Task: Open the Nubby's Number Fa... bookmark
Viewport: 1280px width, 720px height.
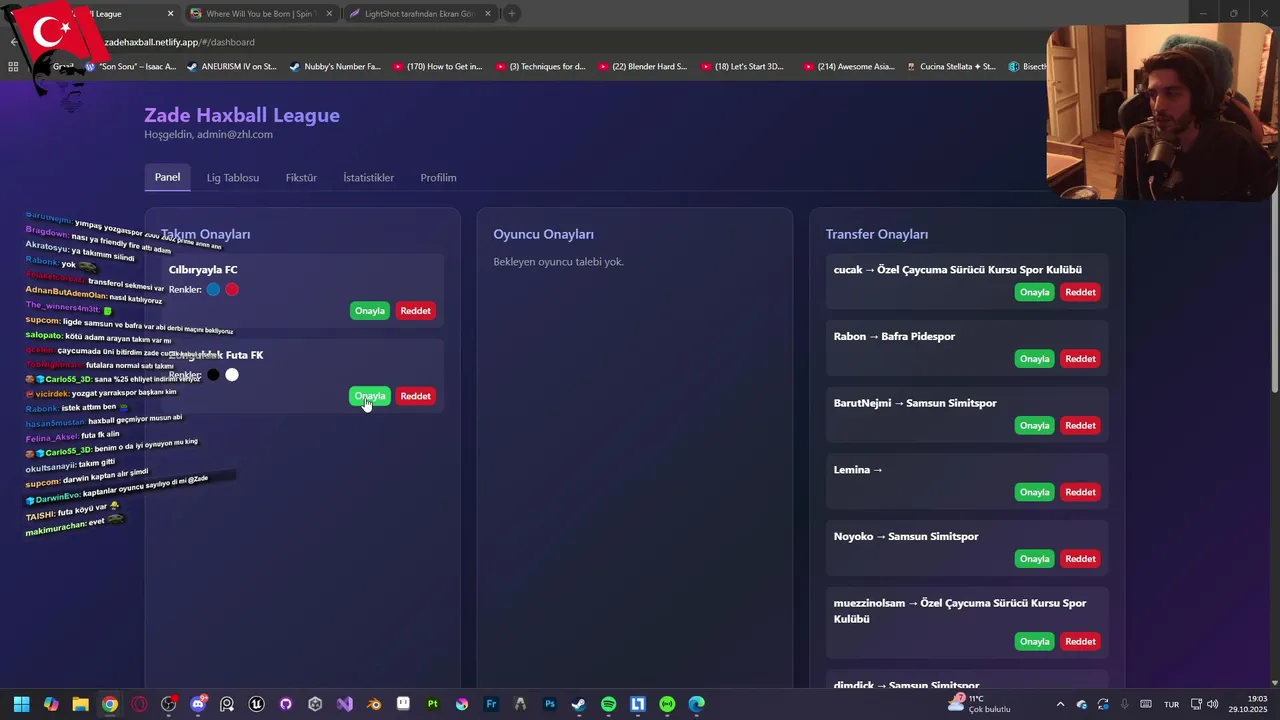Action: 335,67
